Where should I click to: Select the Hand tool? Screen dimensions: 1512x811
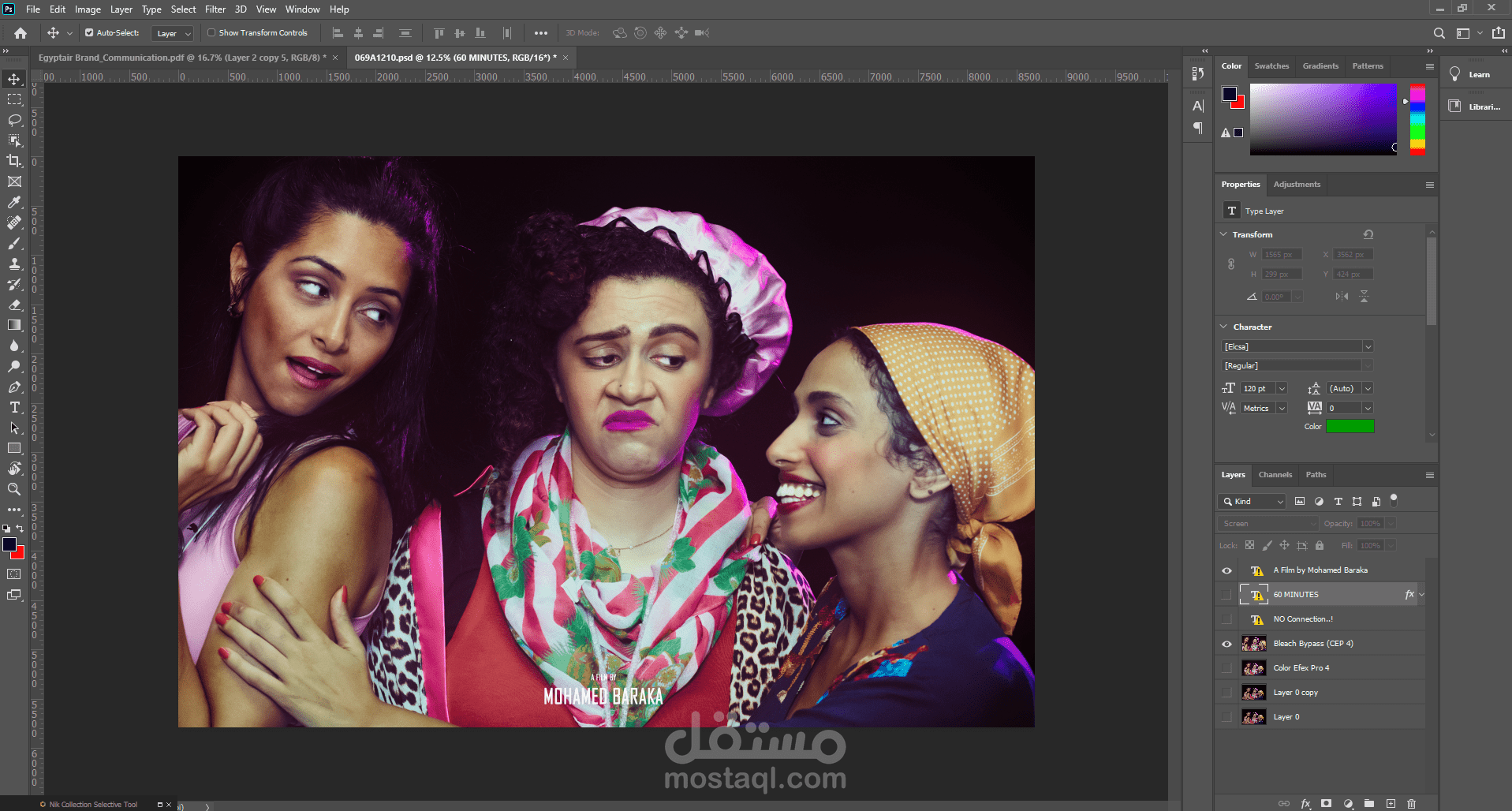tap(14, 469)
